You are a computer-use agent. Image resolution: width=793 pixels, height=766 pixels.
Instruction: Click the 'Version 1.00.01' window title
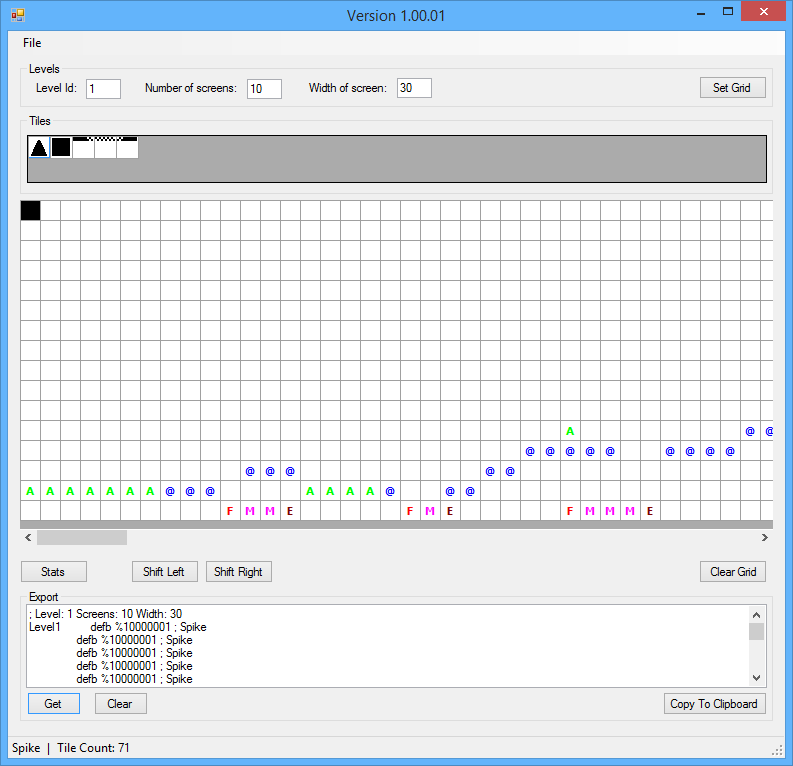[x=396, y=16]
